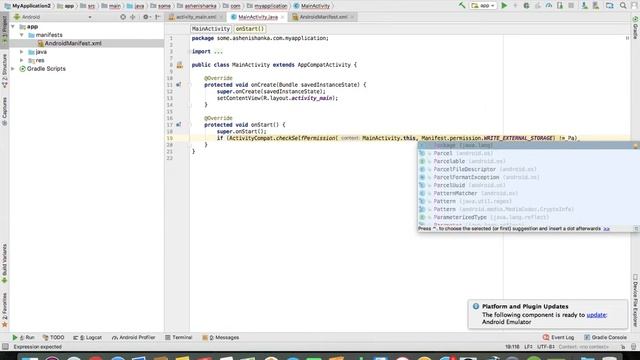Click override gutter icon beside onStart
Viewport: 640px width, 360px height.
178,125
